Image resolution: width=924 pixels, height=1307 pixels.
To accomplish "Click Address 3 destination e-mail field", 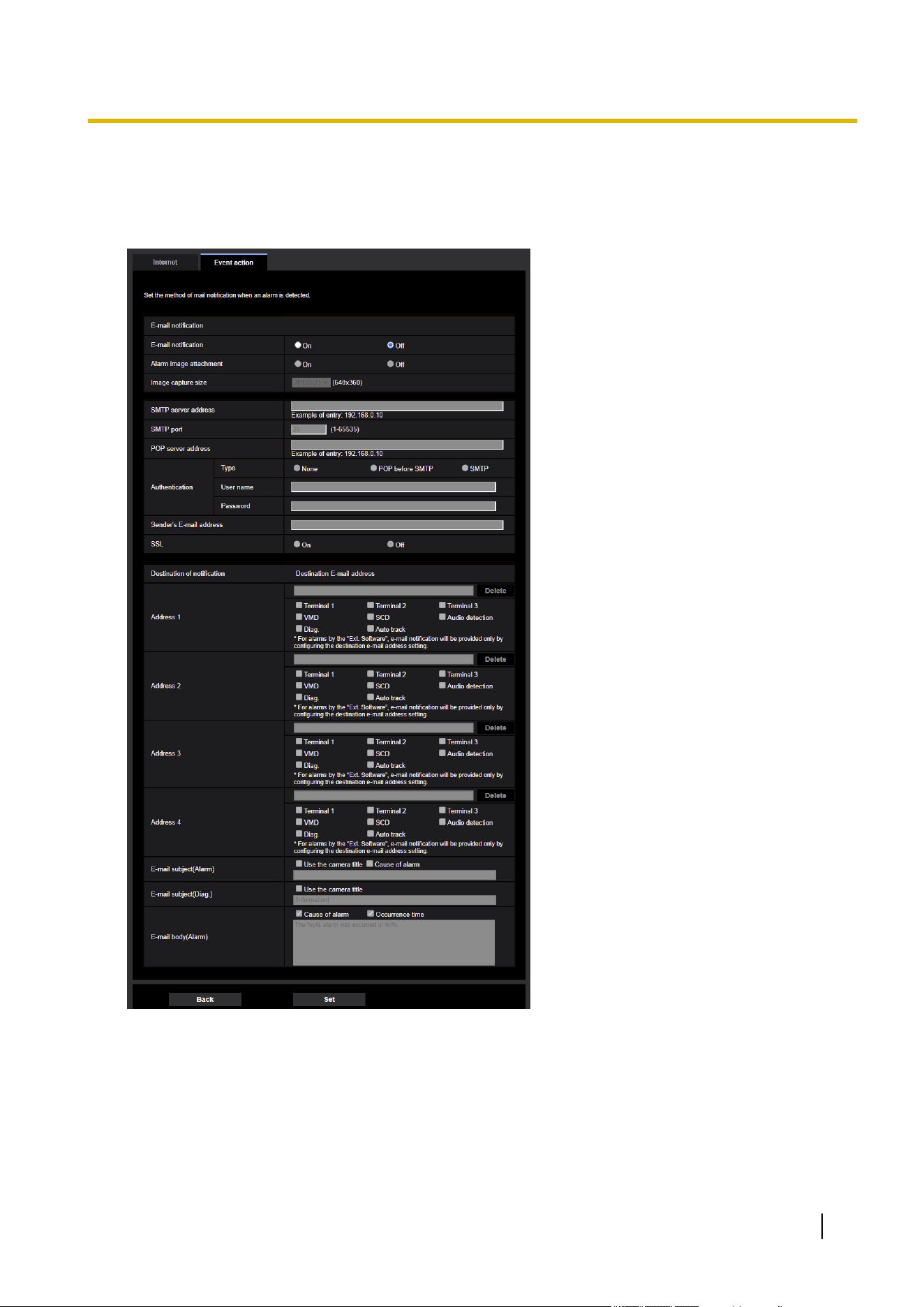I will click(x=384, y=728).
